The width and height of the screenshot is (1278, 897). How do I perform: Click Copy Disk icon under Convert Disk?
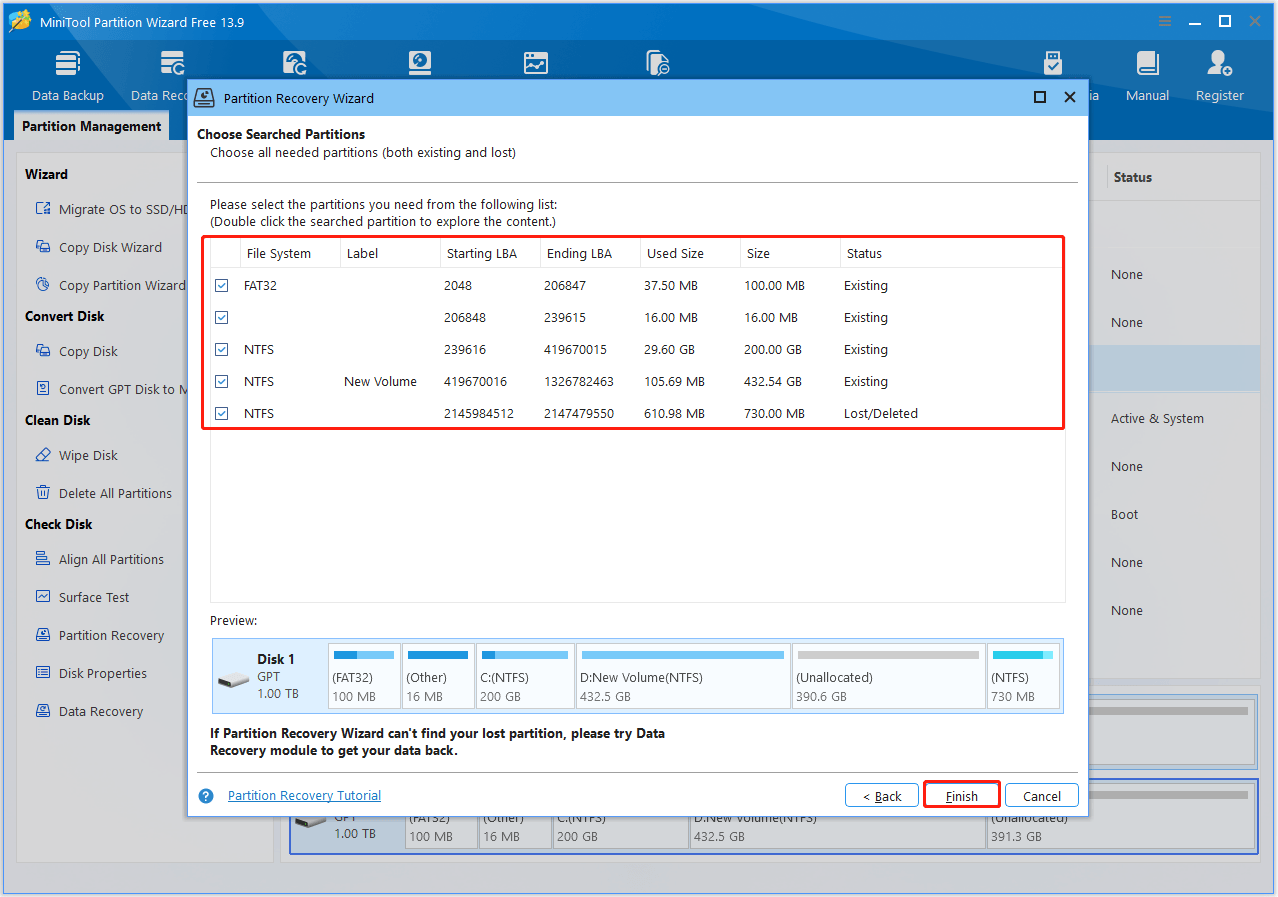[x=43, y=351]
